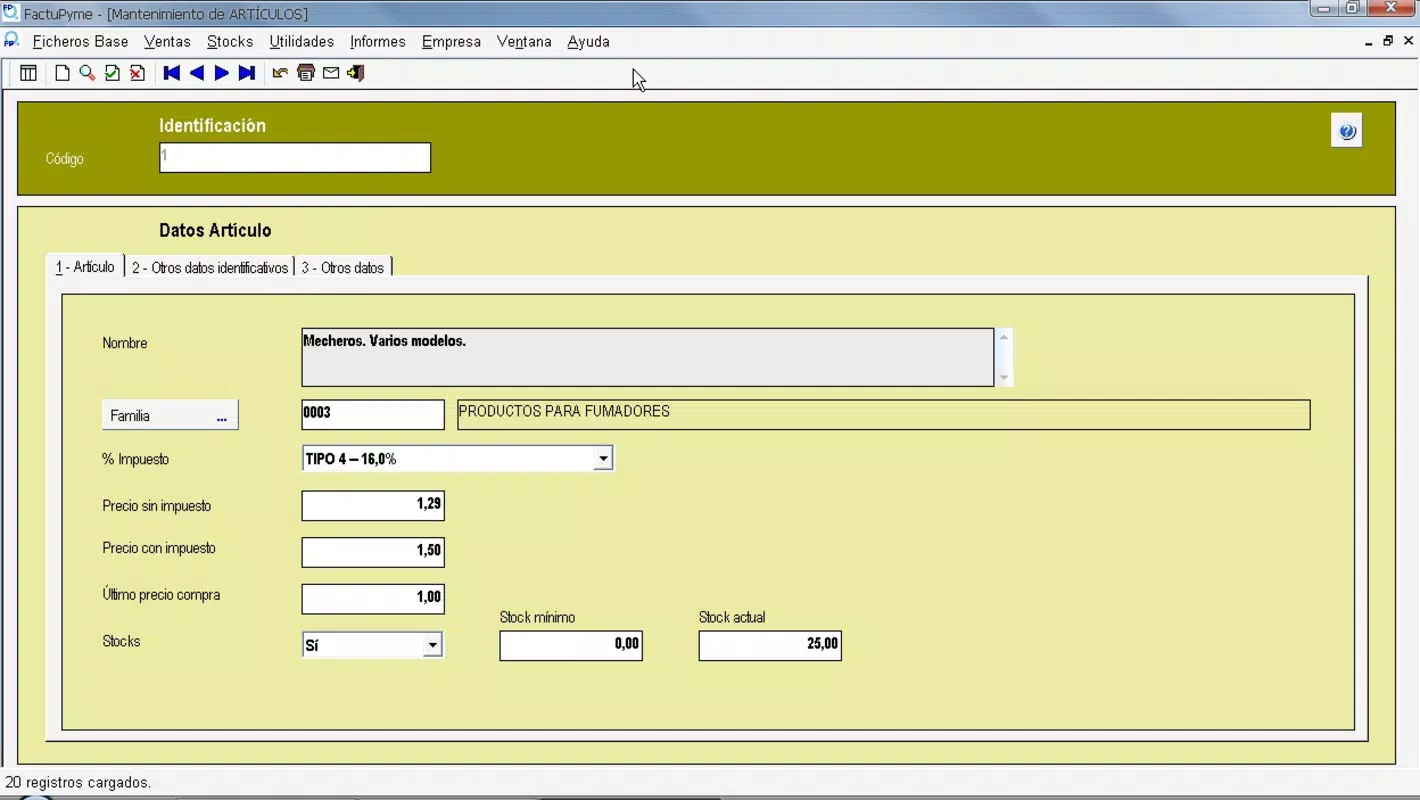
Task: Click the Precio sin impuesto field
Action: pos(373,506)
